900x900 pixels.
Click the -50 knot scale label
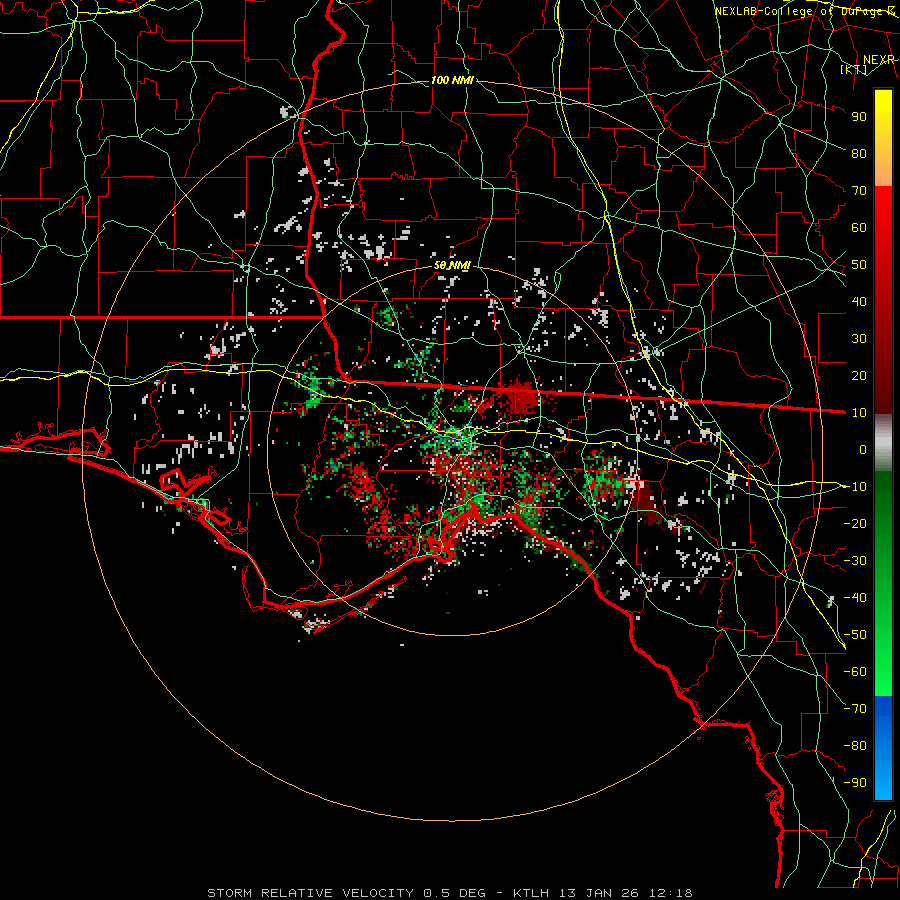click(855, 635)
